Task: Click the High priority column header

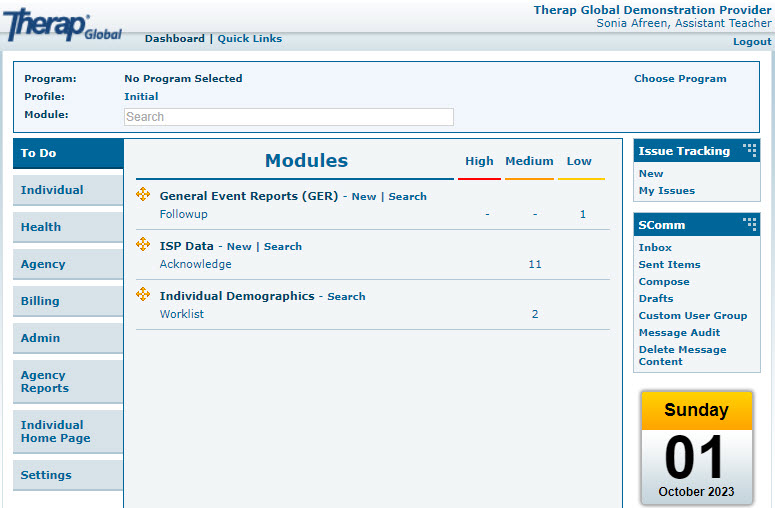Action: pos(479,161)
